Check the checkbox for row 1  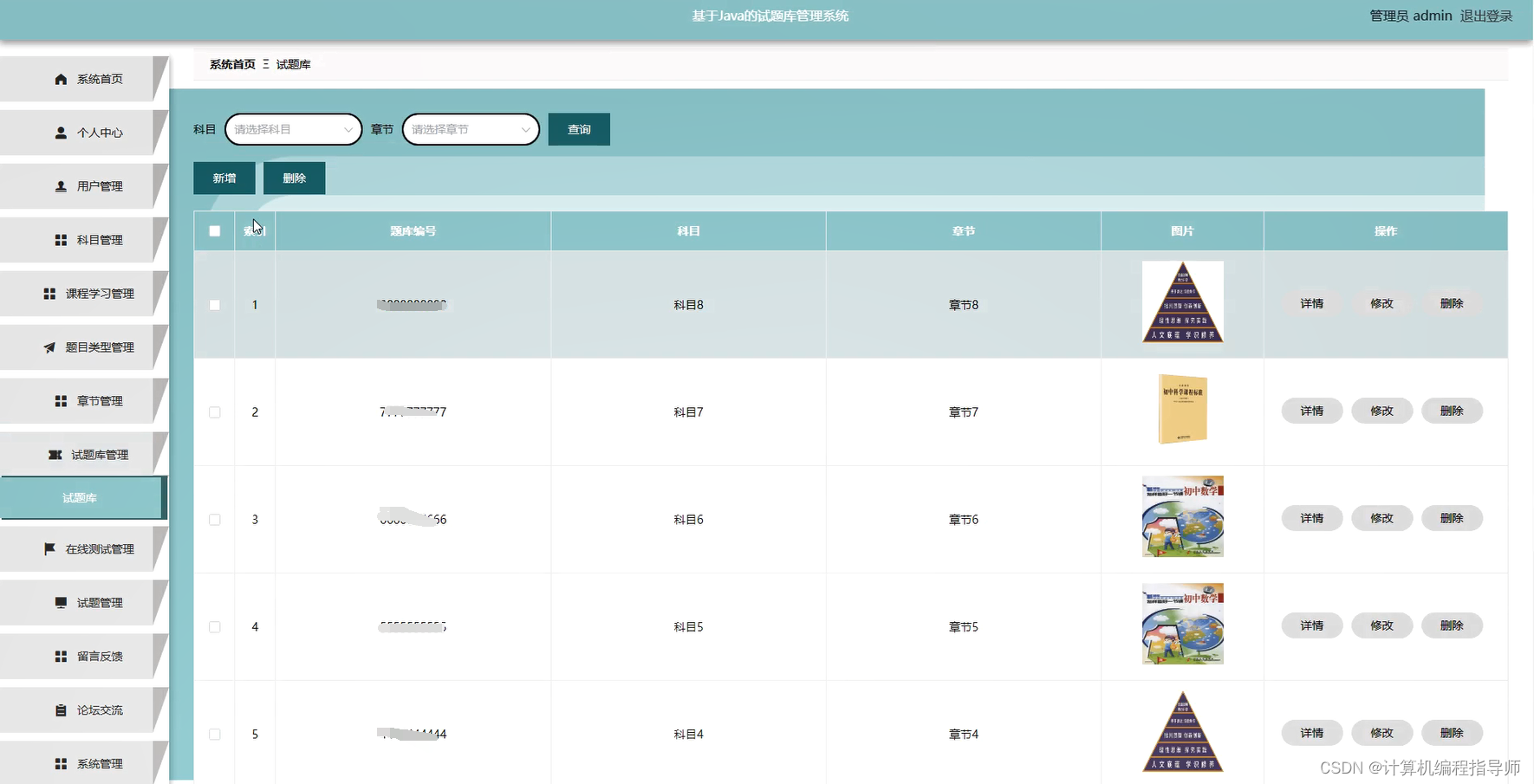[x=215, y=305]
